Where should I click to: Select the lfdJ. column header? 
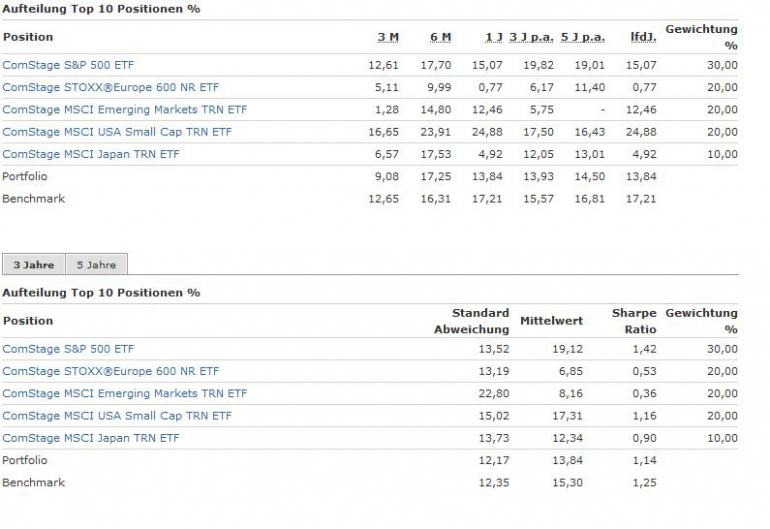[642, 37]
